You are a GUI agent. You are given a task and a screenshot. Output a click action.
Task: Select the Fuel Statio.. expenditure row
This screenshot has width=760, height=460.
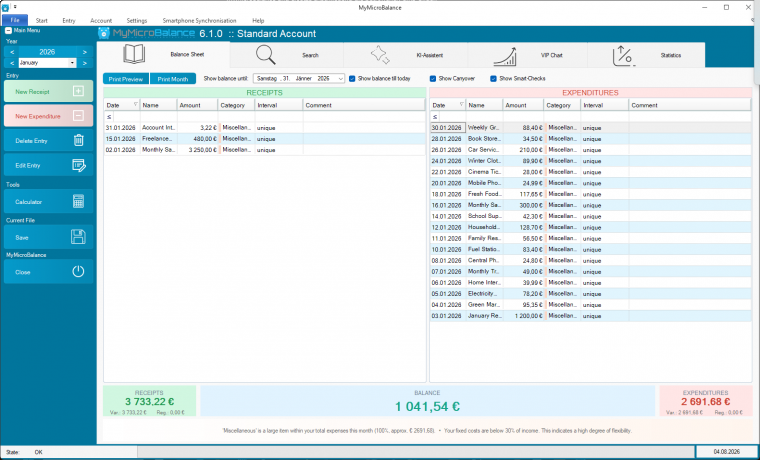[x=590, y=249]
